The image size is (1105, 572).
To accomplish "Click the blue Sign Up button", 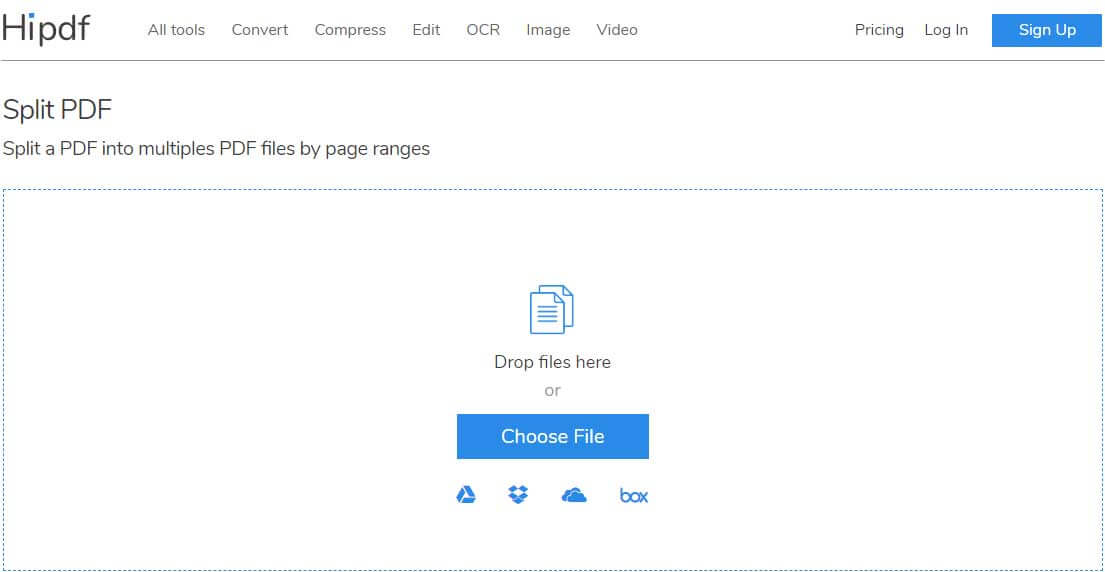I will [1047, 30].
